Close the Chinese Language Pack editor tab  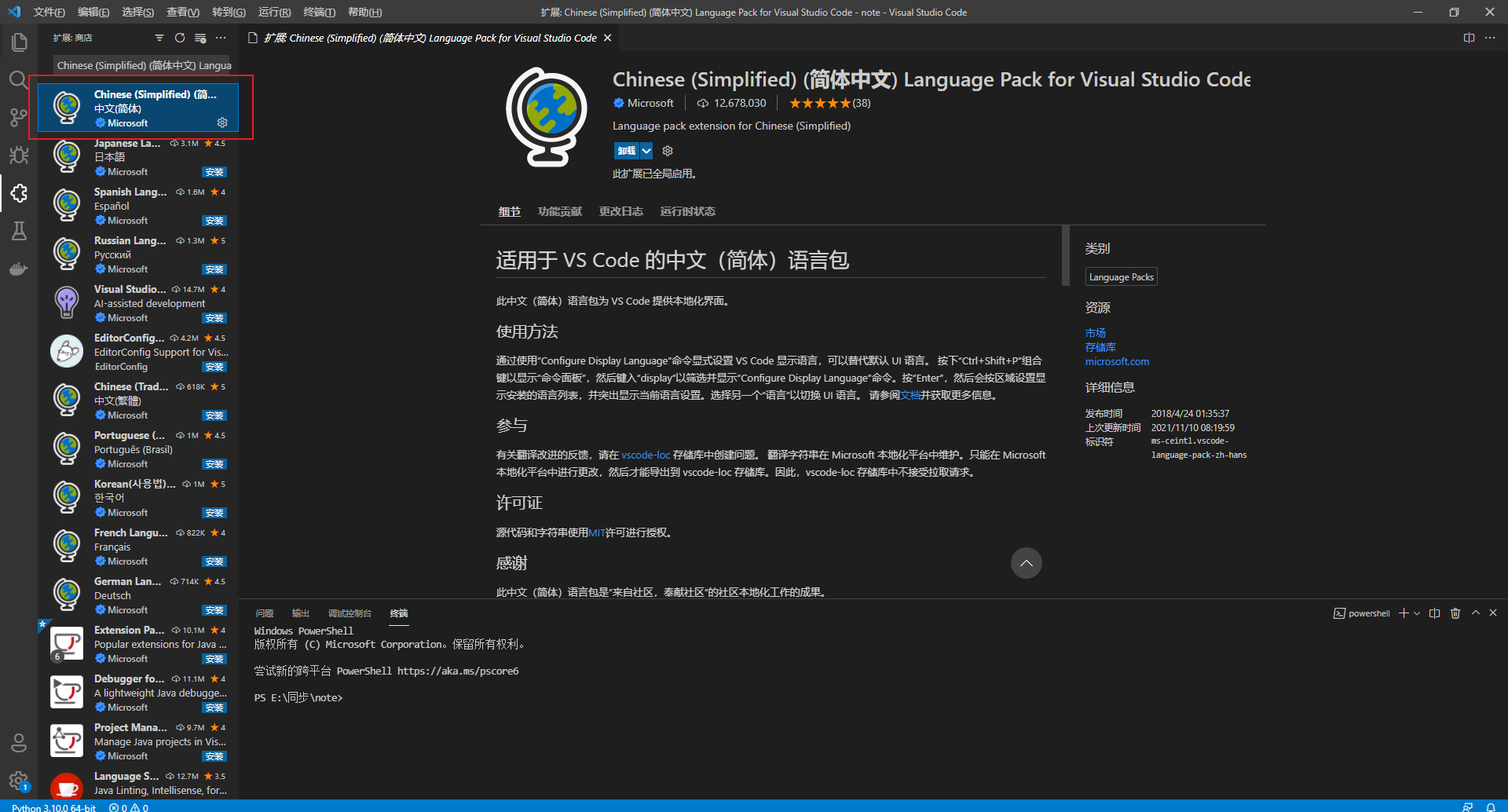point(607,38)
